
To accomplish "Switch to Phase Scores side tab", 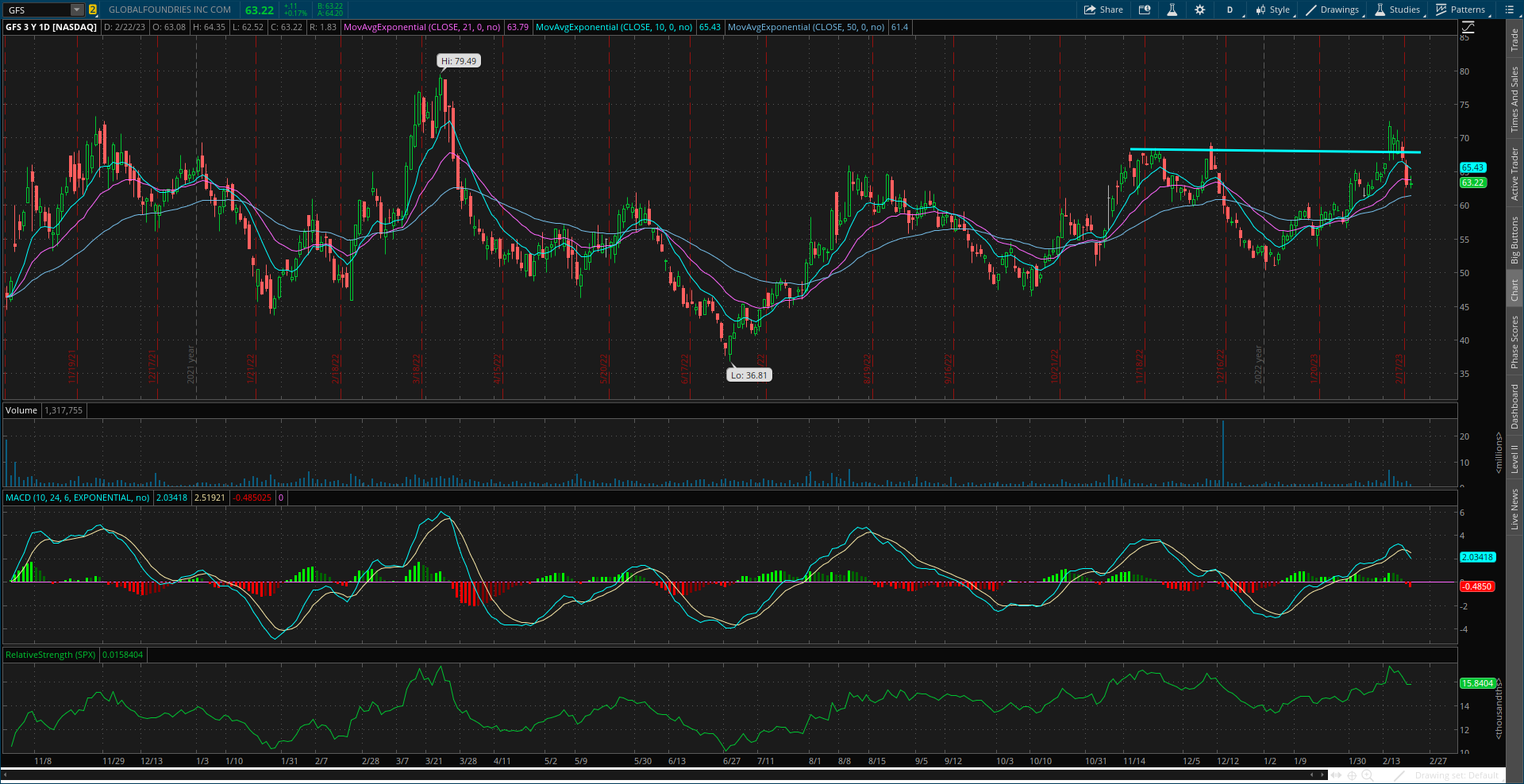I will pyautogui.click(x=1514, y=341).
